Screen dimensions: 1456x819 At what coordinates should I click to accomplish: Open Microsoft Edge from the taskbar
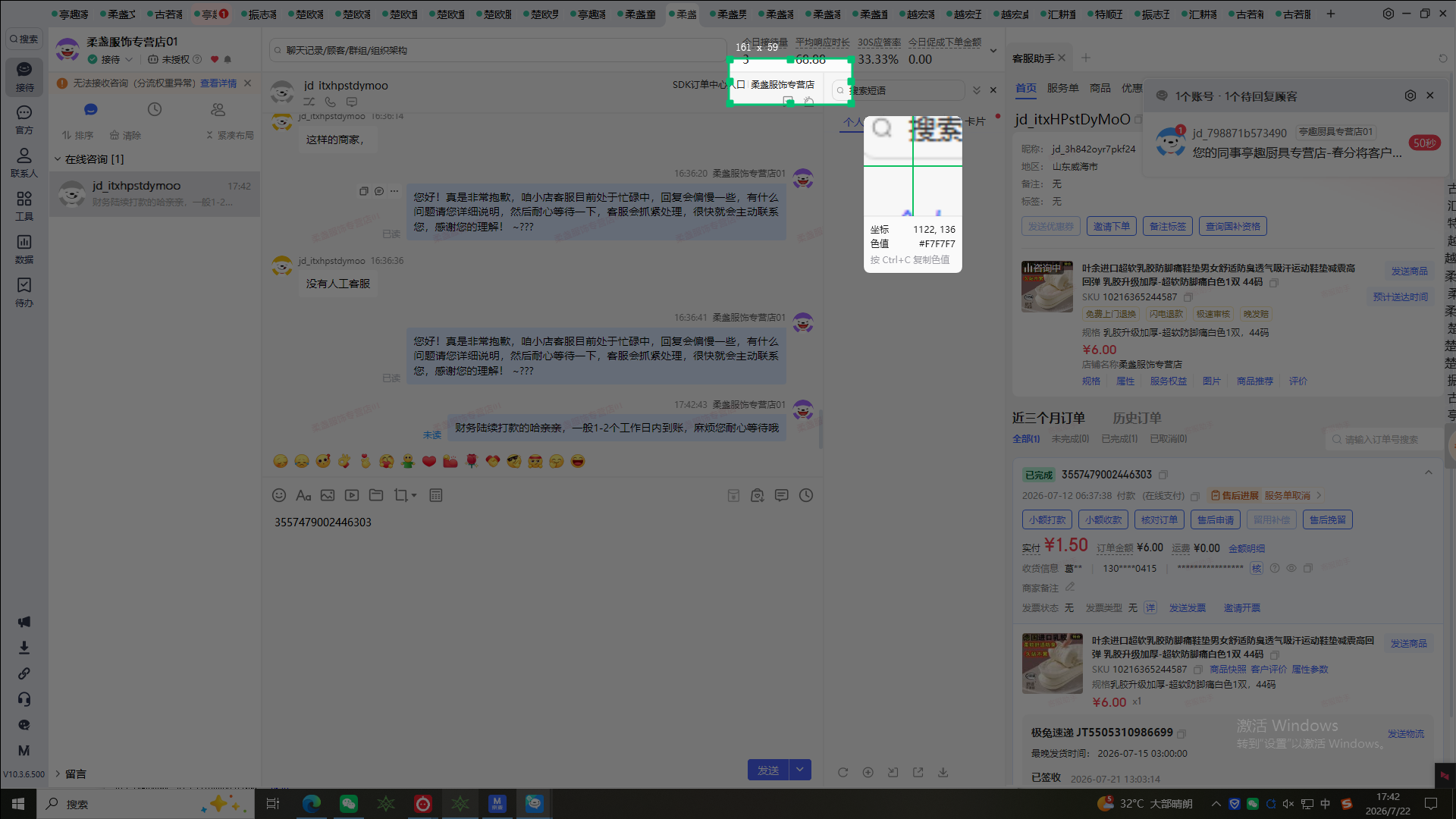(x=312, y=804)
